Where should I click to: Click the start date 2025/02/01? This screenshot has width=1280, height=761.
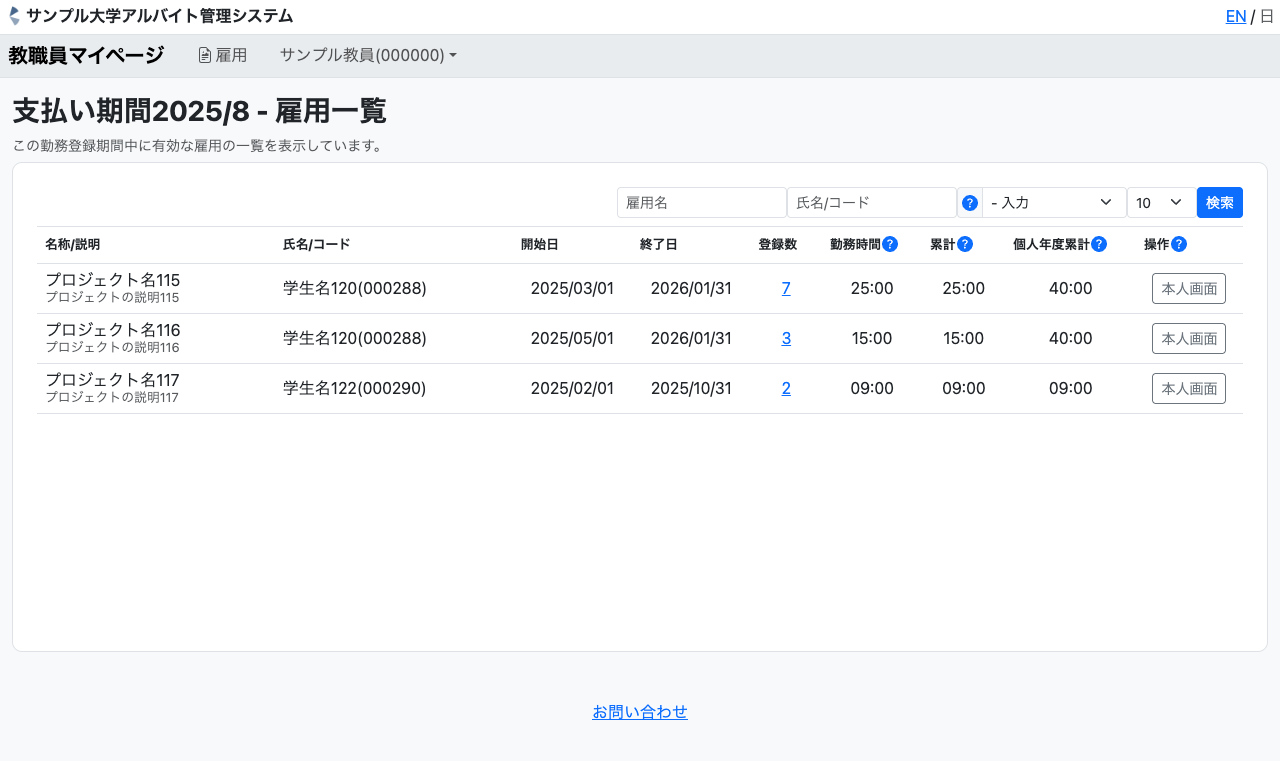pos(572,389)
